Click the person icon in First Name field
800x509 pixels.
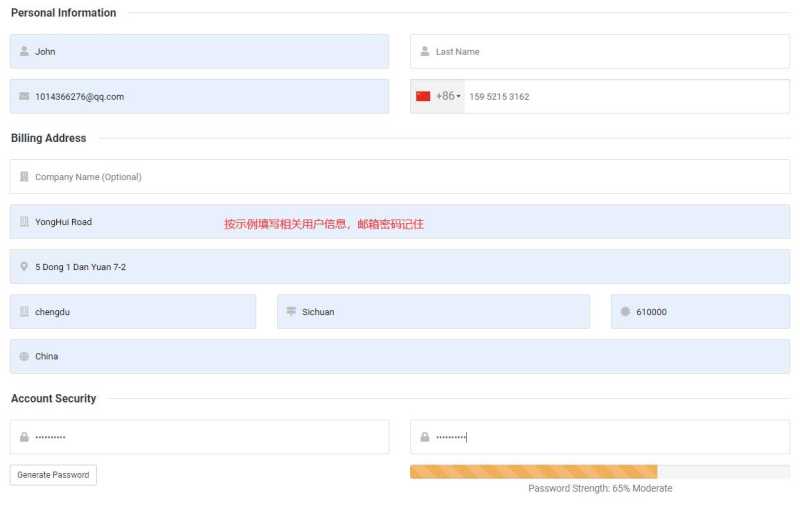[24, 51]
